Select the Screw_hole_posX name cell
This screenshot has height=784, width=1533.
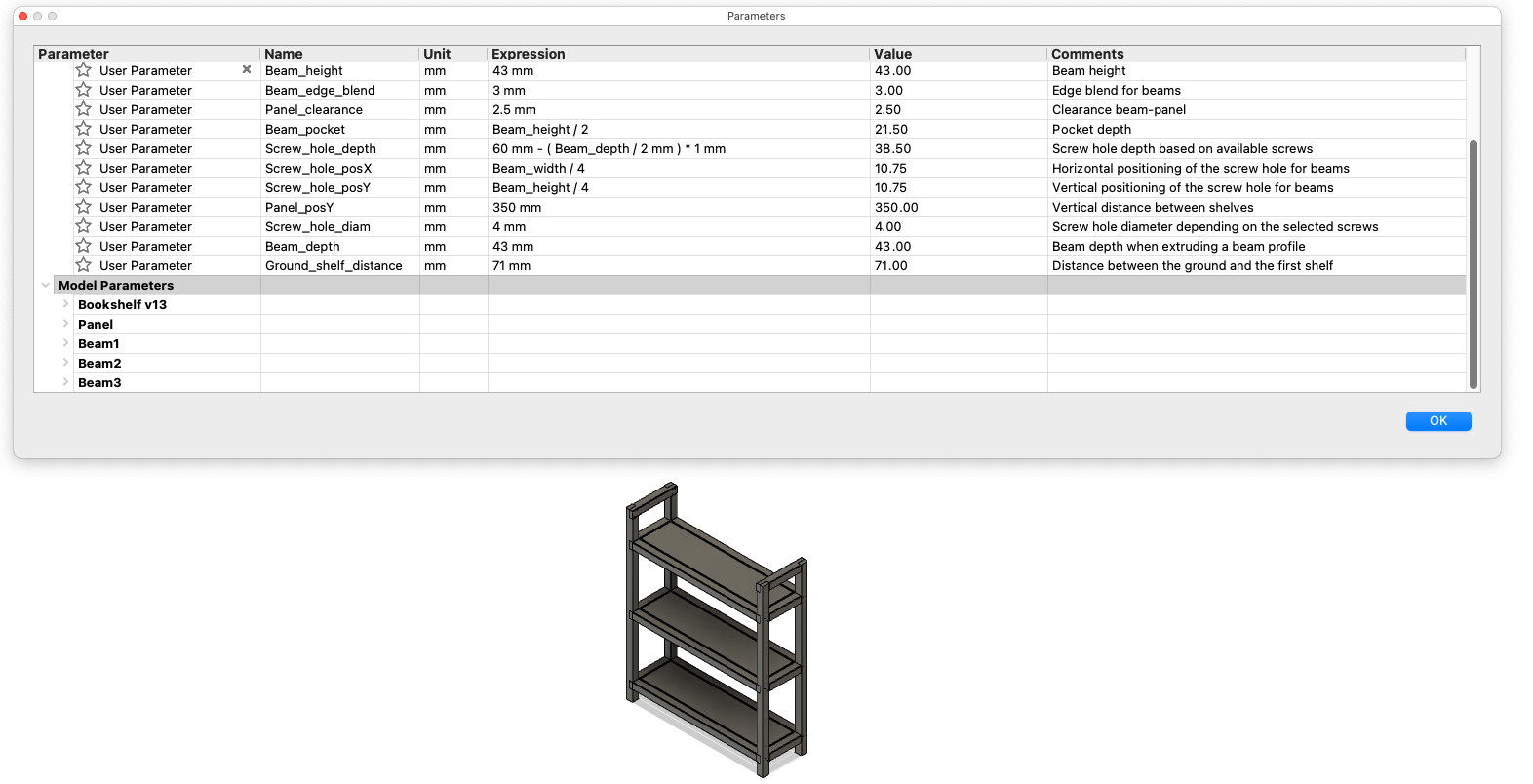(340, 168)
